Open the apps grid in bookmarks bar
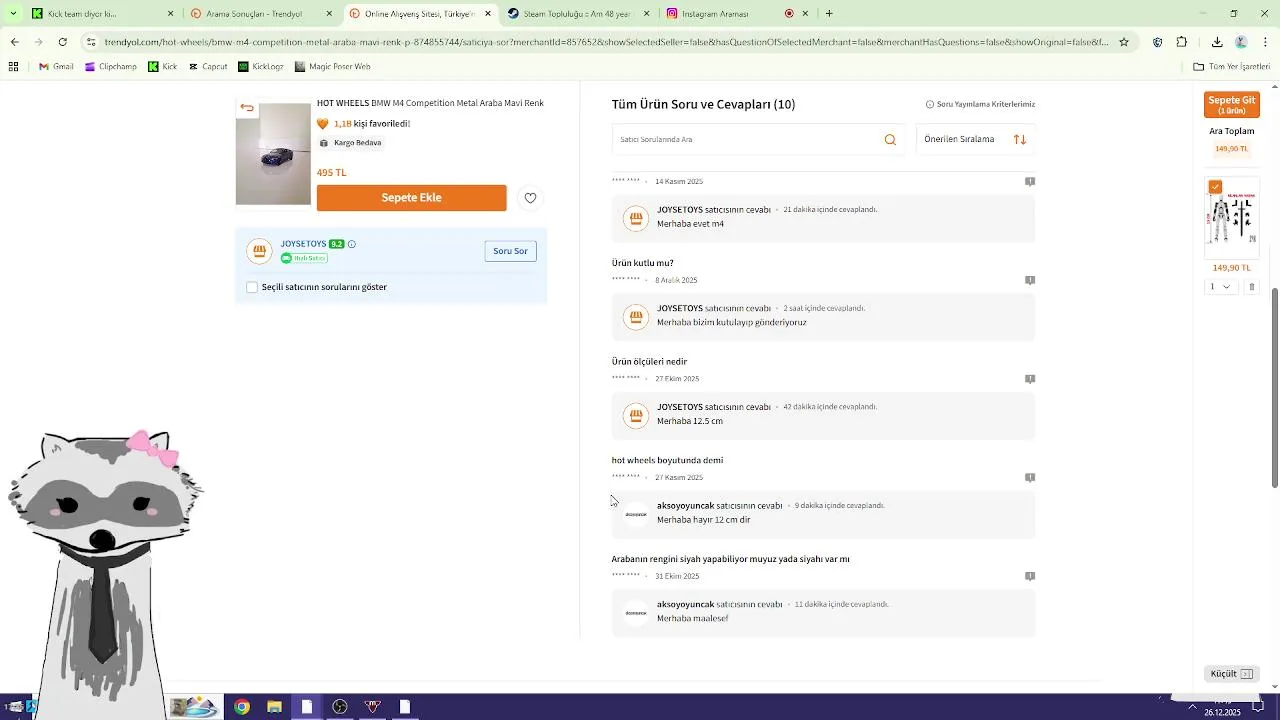Viewport: 1280px width, 720px height. coord(13,67)
